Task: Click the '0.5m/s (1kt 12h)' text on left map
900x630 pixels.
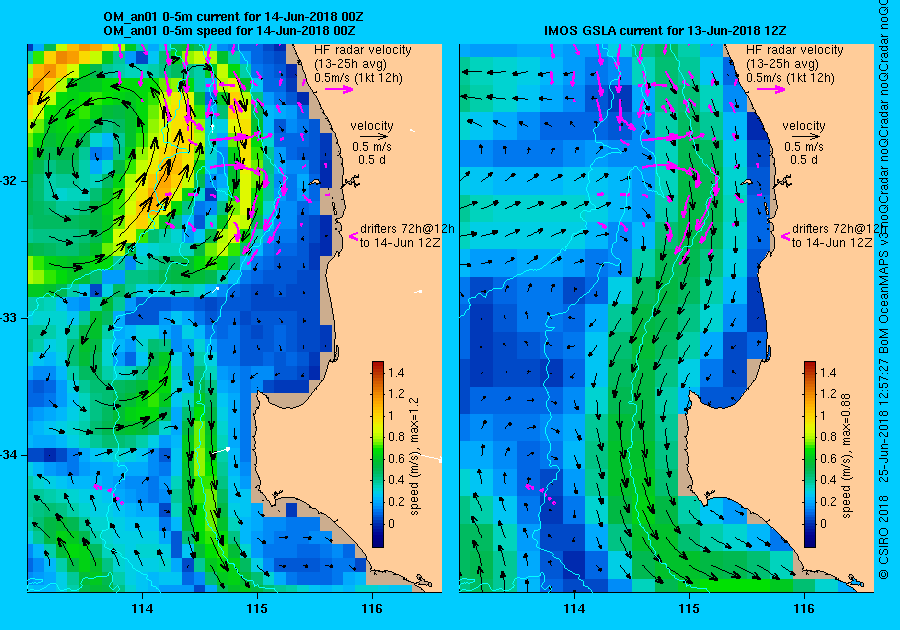Action: coord(358,78)
